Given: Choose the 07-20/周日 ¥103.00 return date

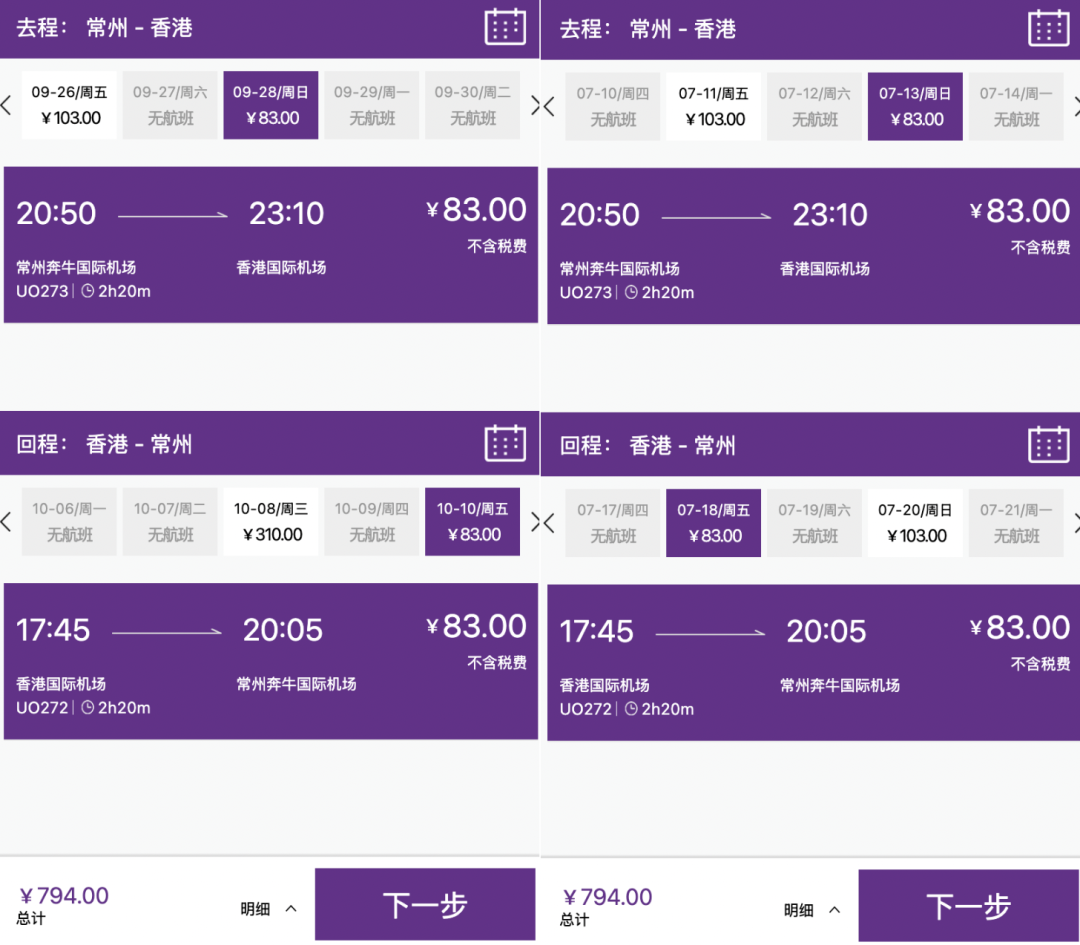Looking at the screenshot, I should pos(915,523).
